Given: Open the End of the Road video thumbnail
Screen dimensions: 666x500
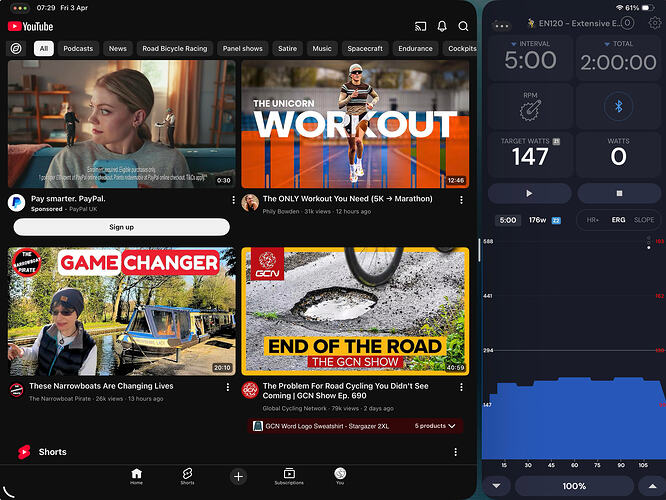Looking at the screenshot, I should tap(355, 311).
